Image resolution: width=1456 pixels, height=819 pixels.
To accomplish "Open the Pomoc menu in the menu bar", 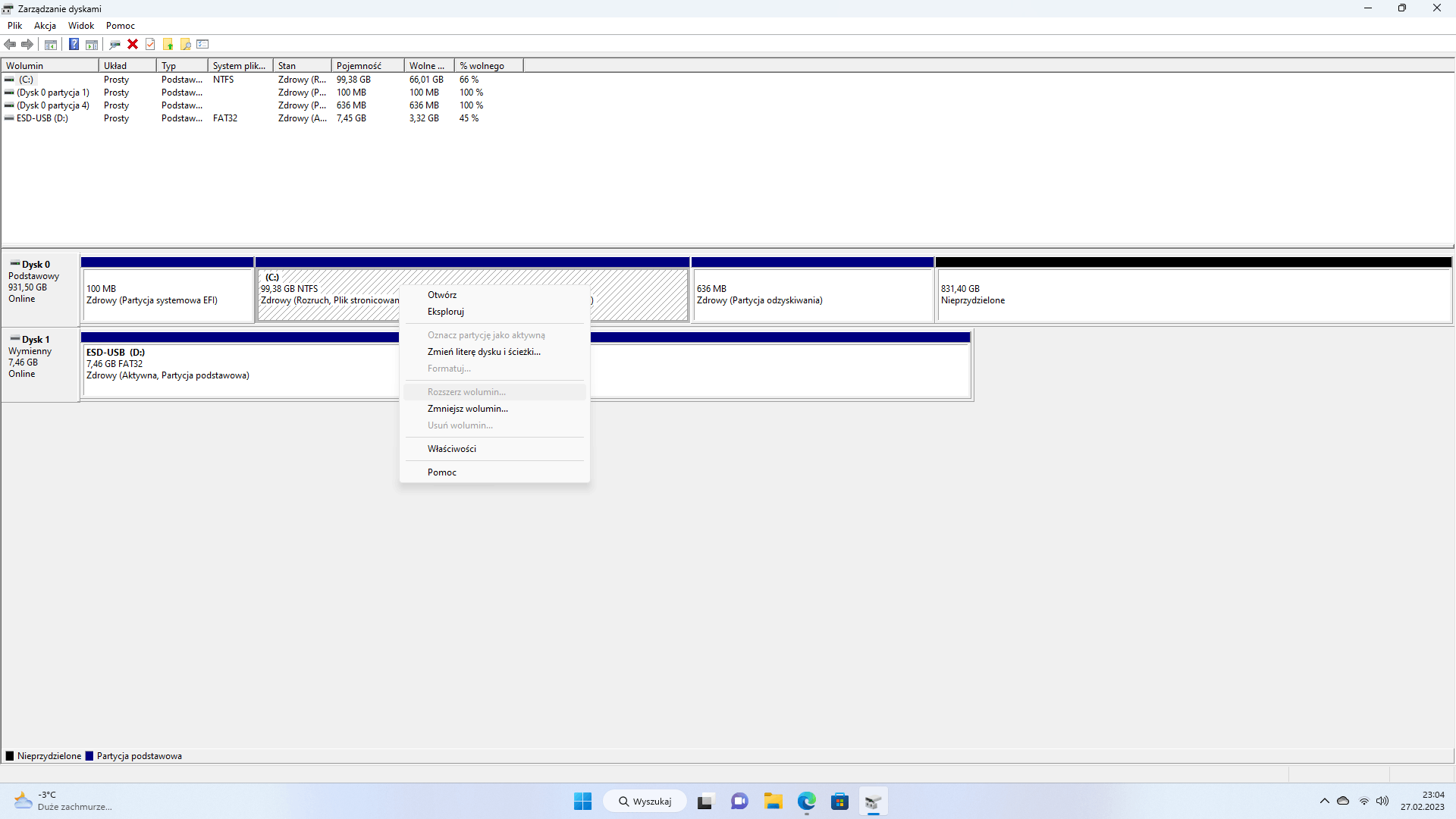I will 121,26.
